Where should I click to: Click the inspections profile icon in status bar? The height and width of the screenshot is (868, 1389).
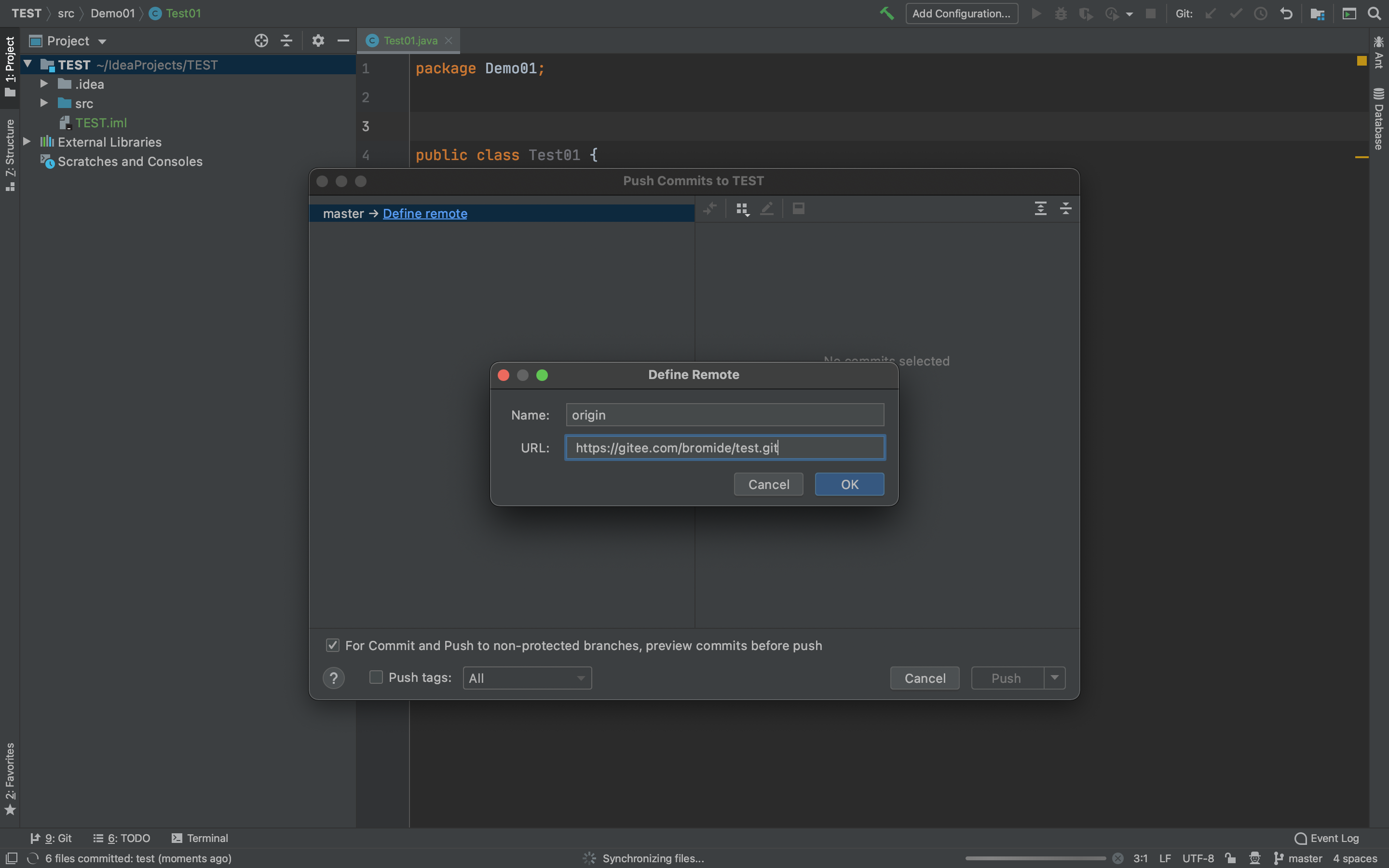tap(1255, 858)
